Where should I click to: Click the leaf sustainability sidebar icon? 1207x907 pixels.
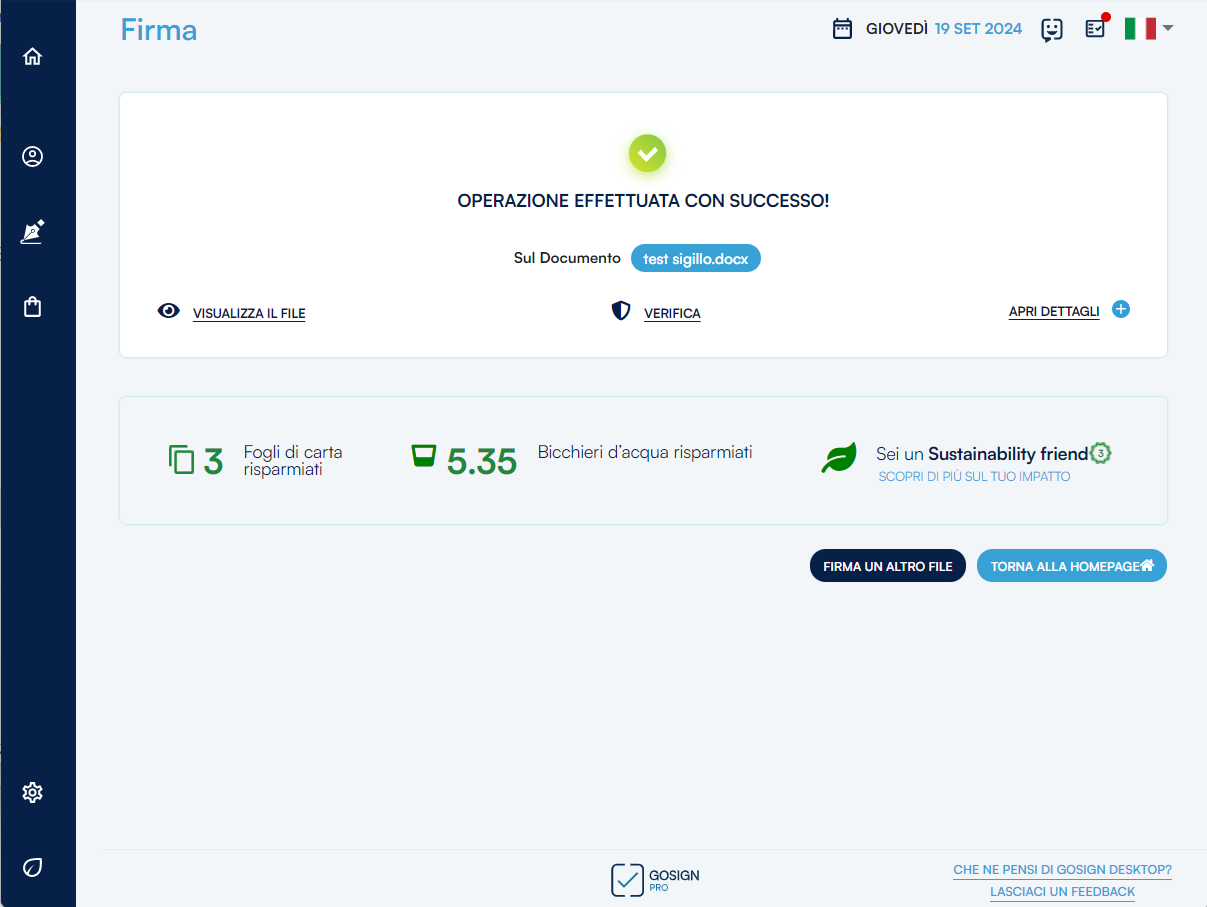coord(33,867)
